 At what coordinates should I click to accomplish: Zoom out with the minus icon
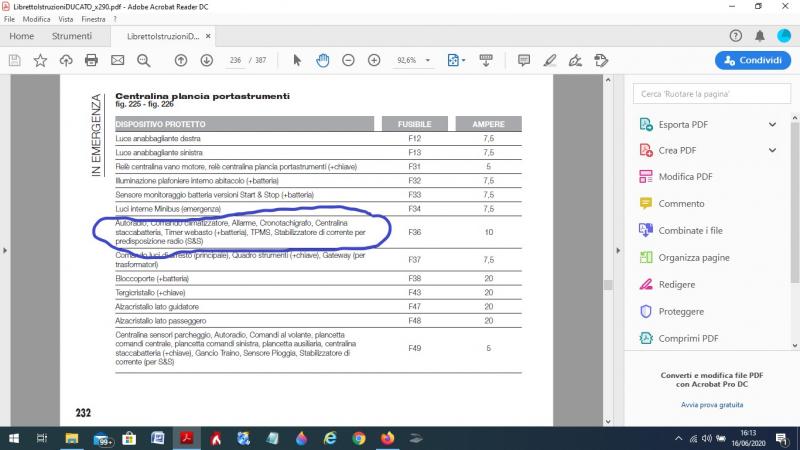coord(348,60)
